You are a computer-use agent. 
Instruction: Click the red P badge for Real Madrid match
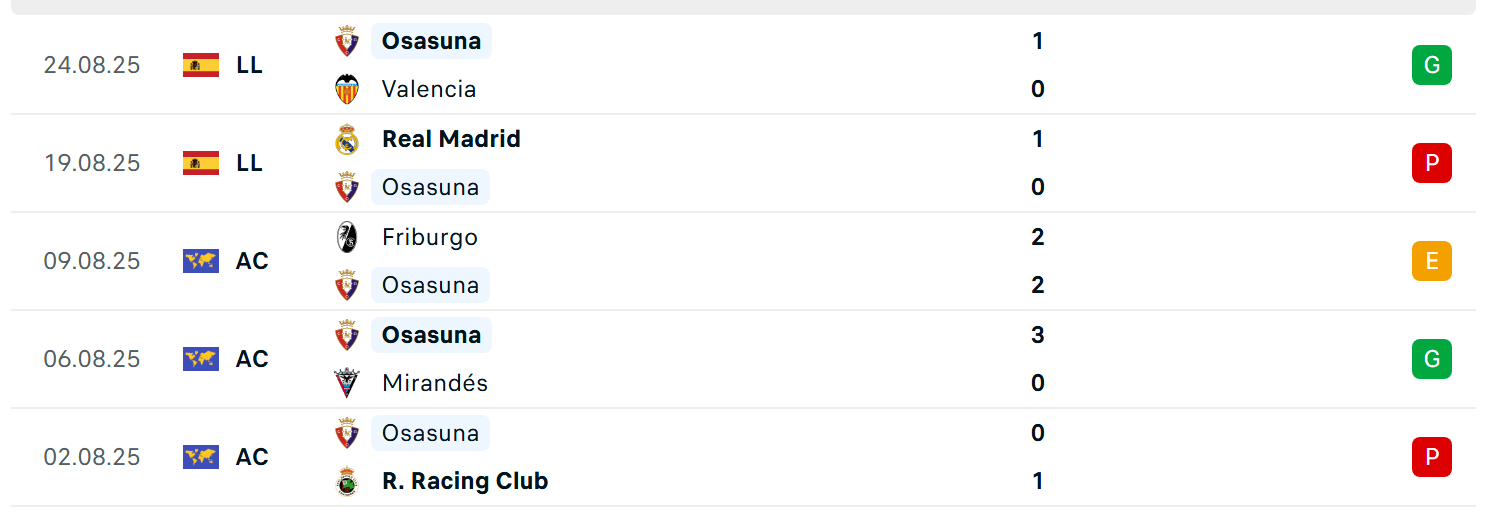point(1431,163)
